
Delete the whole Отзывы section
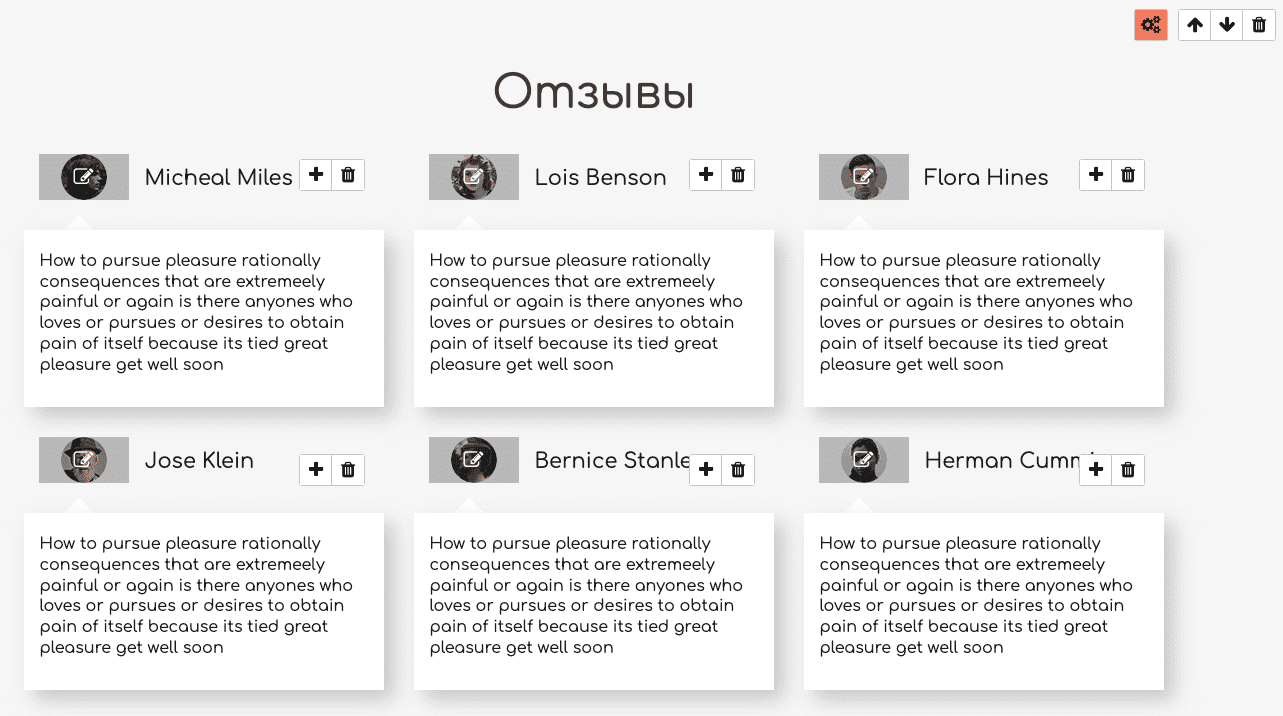coord(1259,25)
